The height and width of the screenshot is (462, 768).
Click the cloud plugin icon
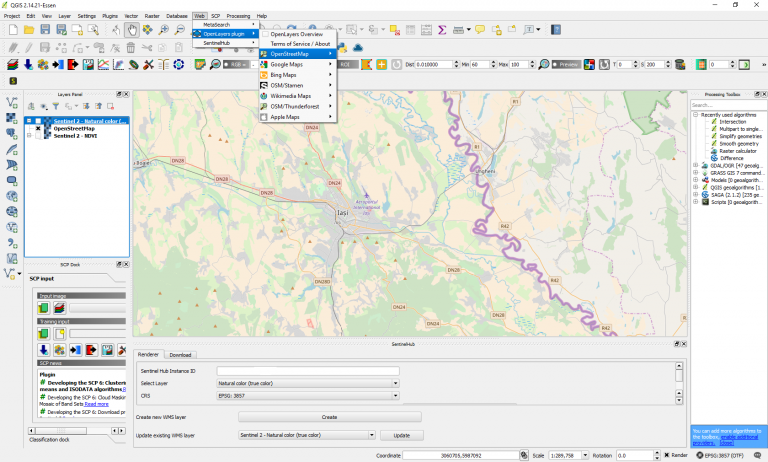tap(358, 48)
